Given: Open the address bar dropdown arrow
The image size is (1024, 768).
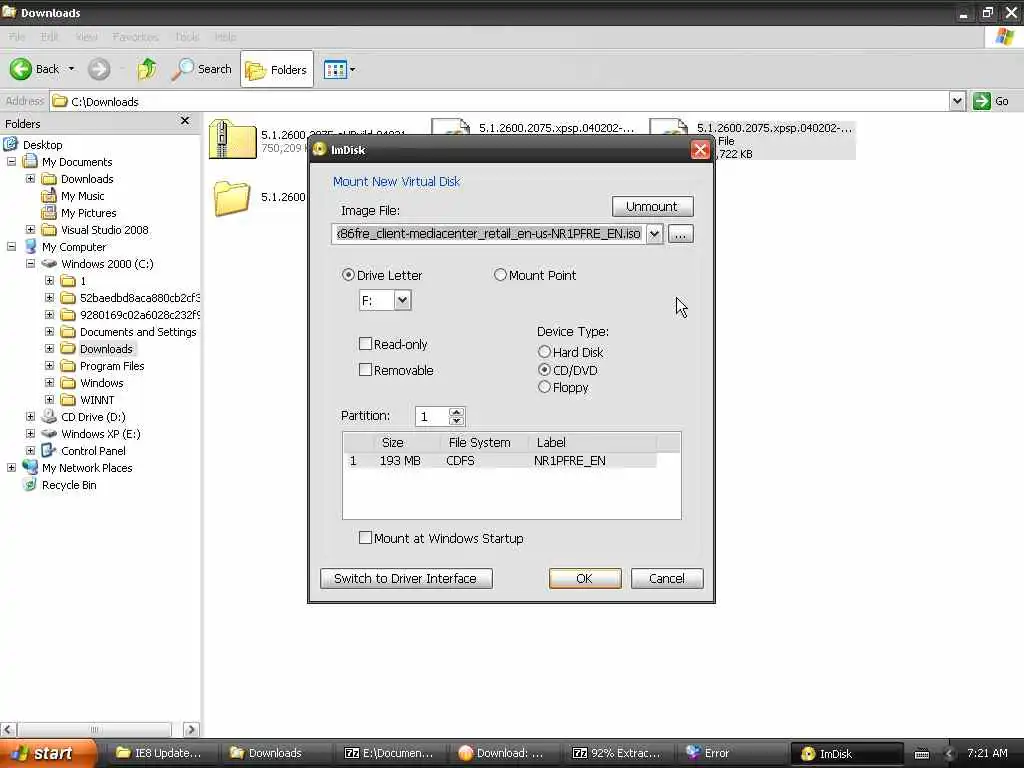Looking at the screenshot, I should pos(957,101).
